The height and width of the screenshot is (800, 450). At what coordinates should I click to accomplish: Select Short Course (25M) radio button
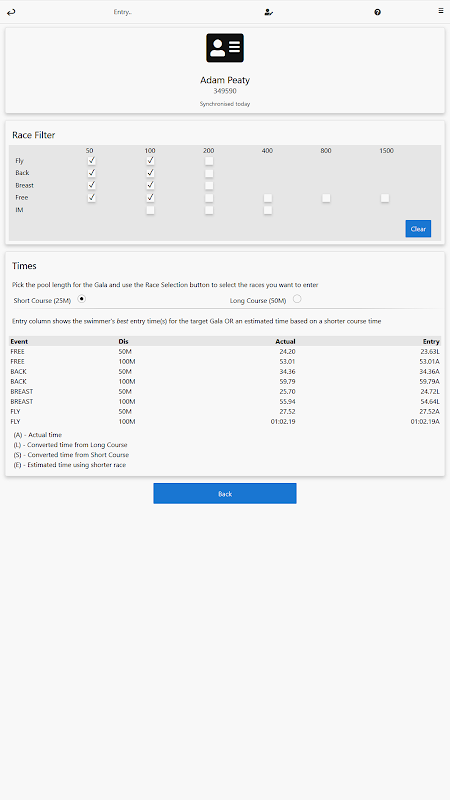(82, 299)
